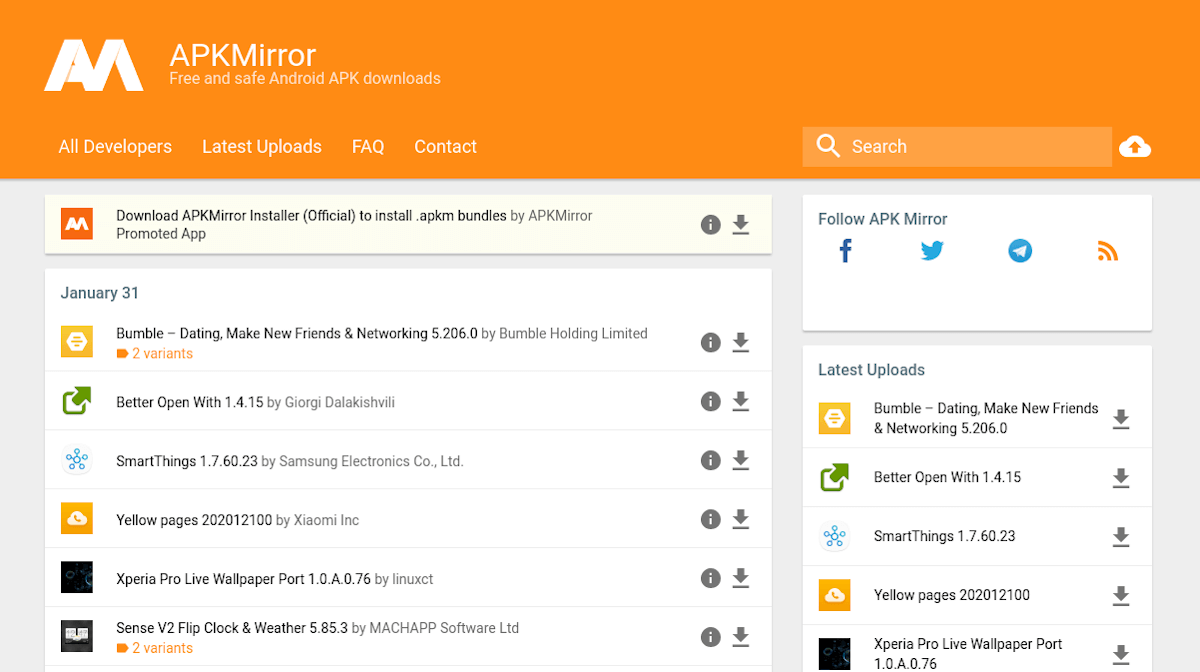Open SmartThings 1.7.60.23 in sidebar list
This screenshot has height=672, width=1200.
click(944, 536)
